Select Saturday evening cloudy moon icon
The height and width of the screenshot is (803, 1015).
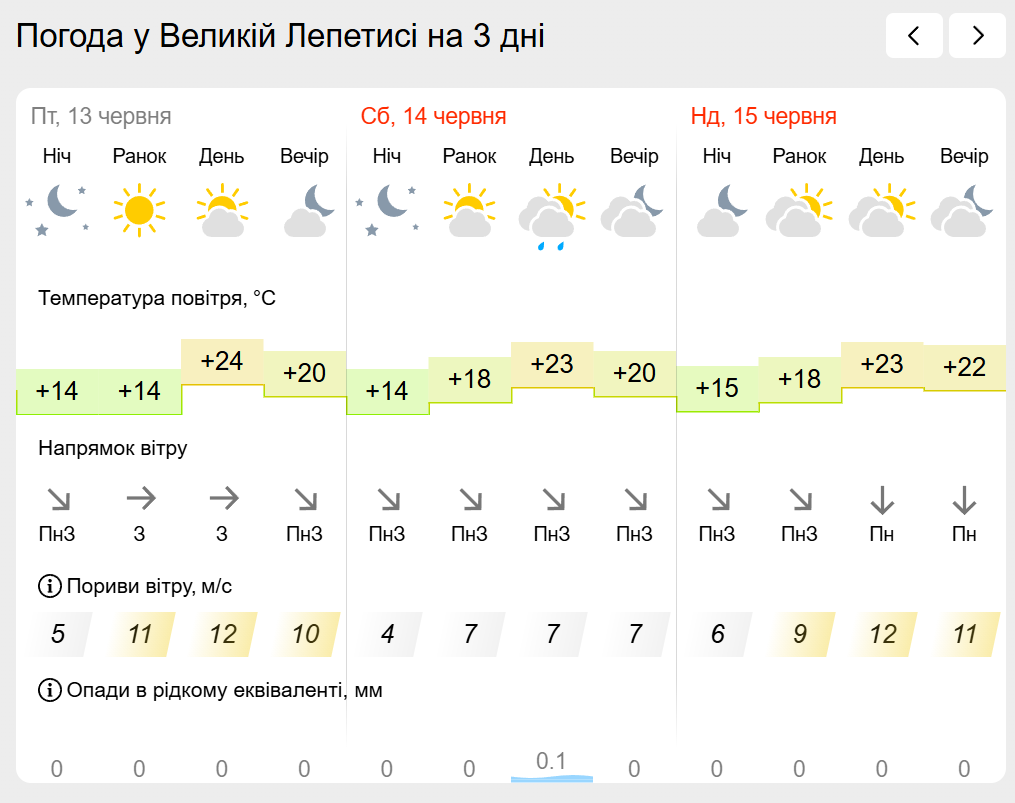(x=633, y=210)
